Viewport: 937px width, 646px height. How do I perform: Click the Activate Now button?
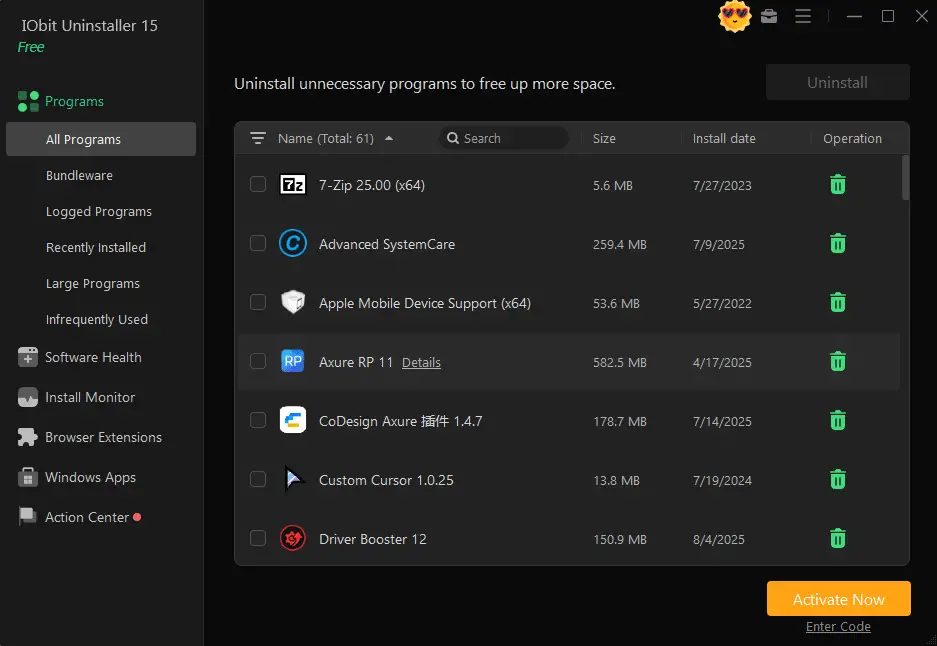pyautogui.click(x=838, y=598)
